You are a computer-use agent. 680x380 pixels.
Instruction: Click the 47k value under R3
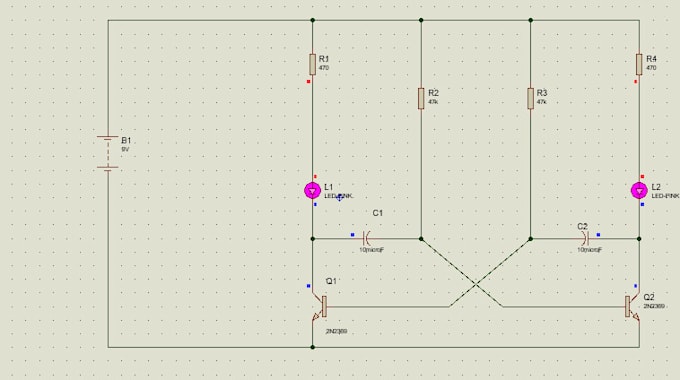[x=542, y=102]
